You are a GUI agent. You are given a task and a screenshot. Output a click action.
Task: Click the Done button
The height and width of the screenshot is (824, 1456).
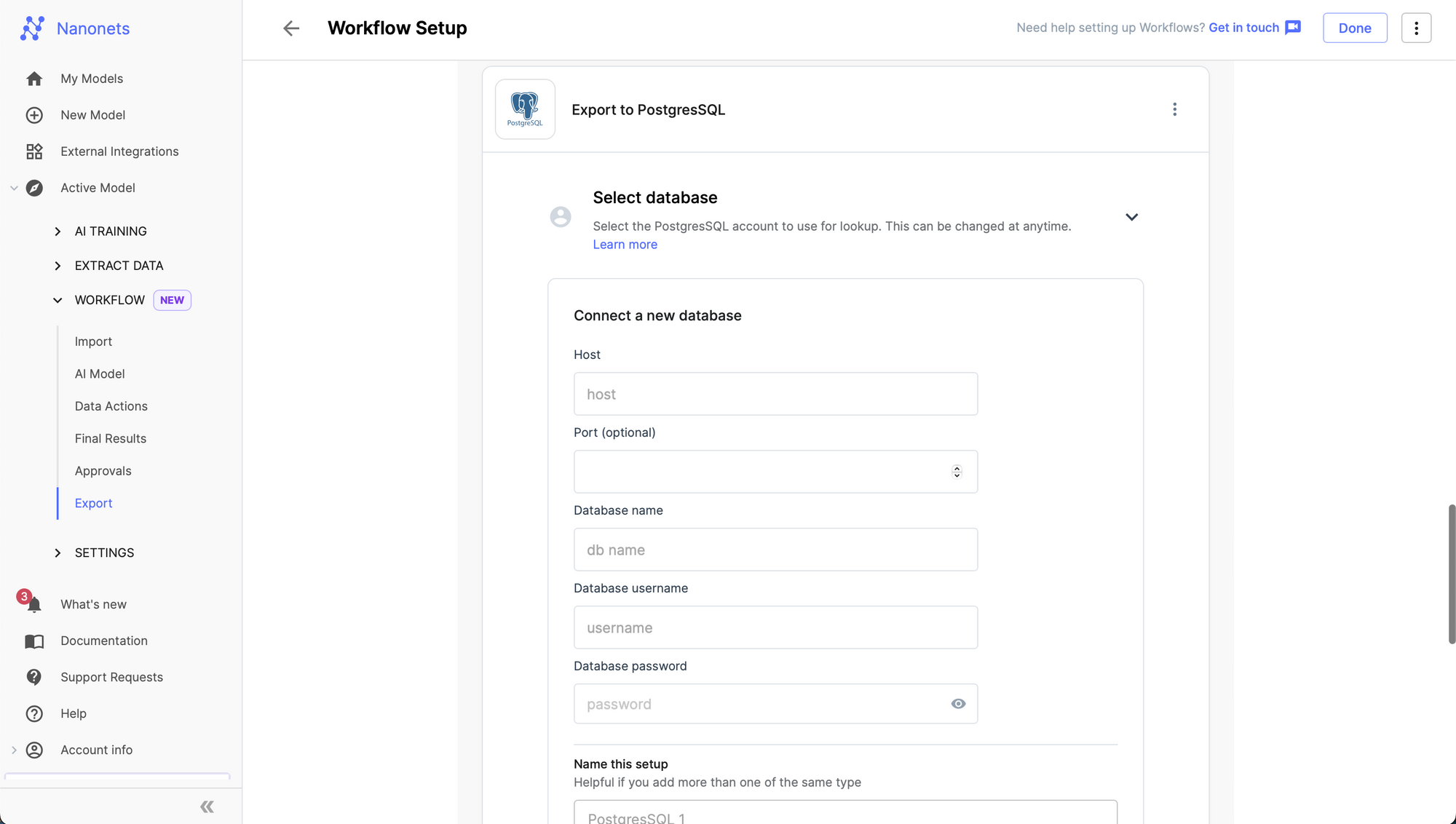[x=1354, y=28]
